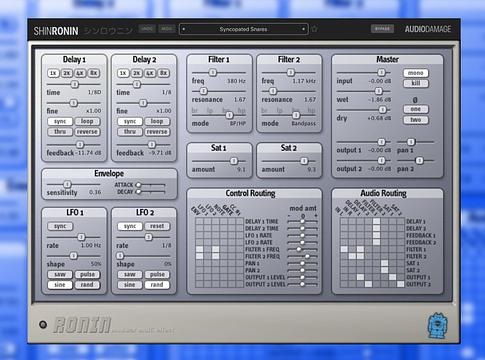
Task: Click the round indicator beside Ronin logo
Action: 43,324
